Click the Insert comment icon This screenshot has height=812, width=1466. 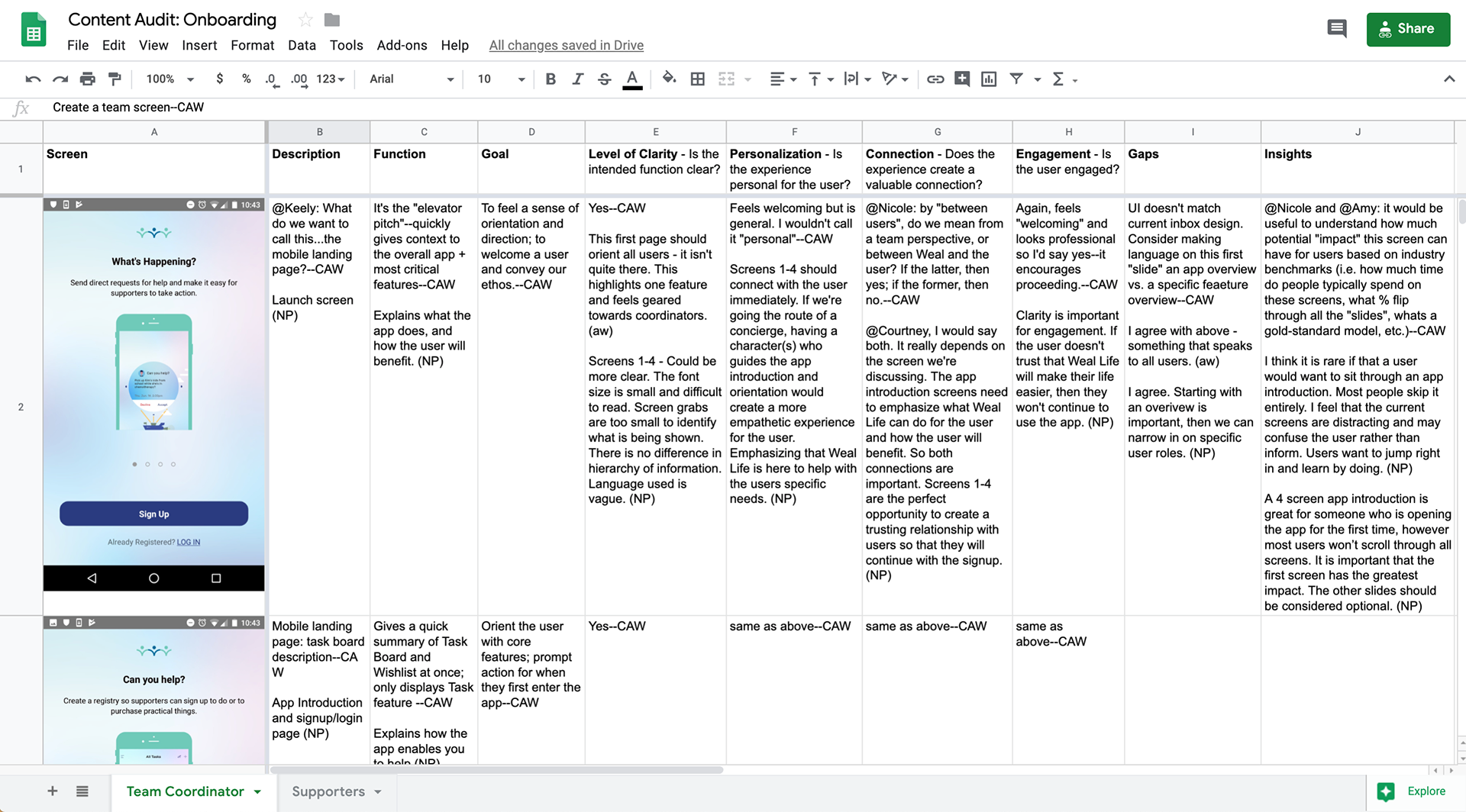(962, 79)
